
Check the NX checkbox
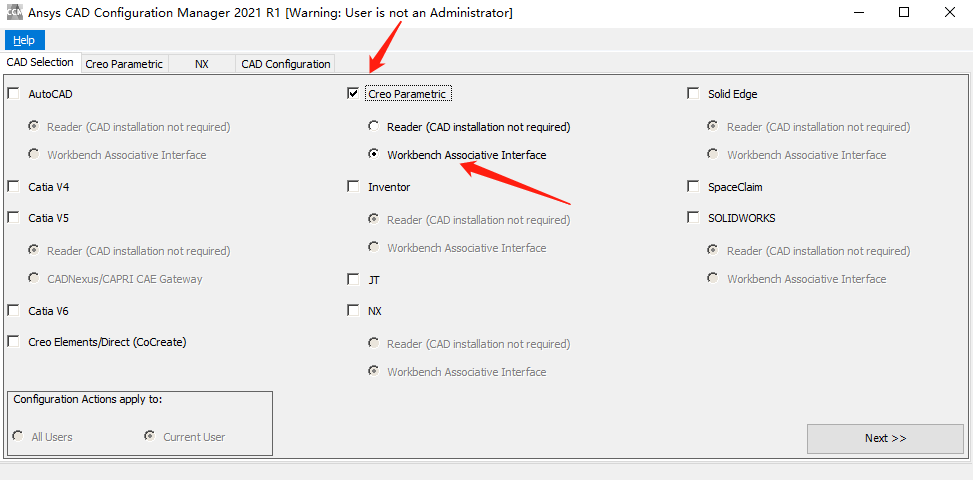point(353,310)
